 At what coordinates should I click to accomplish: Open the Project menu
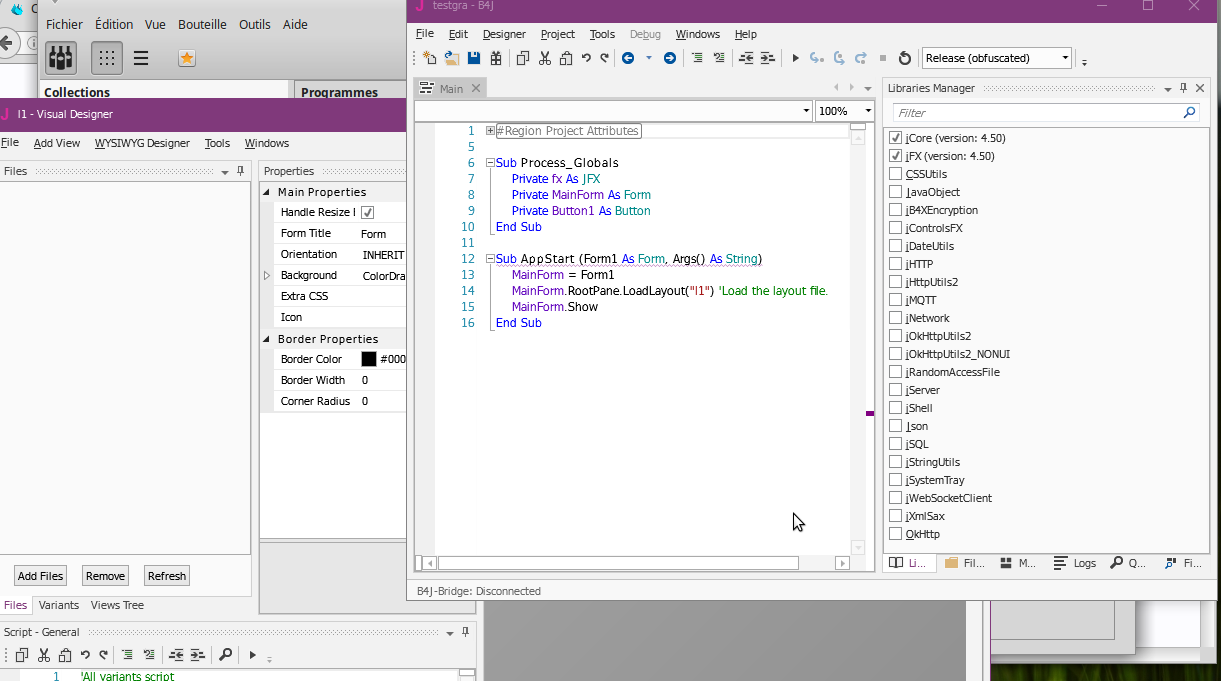point(557,34)
